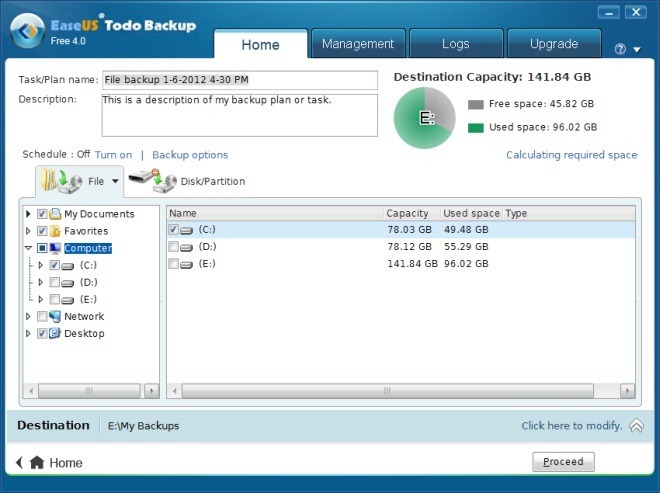Open the help question mark icon
The height and width of the screenshot is (493, 660).
[620, 49]
